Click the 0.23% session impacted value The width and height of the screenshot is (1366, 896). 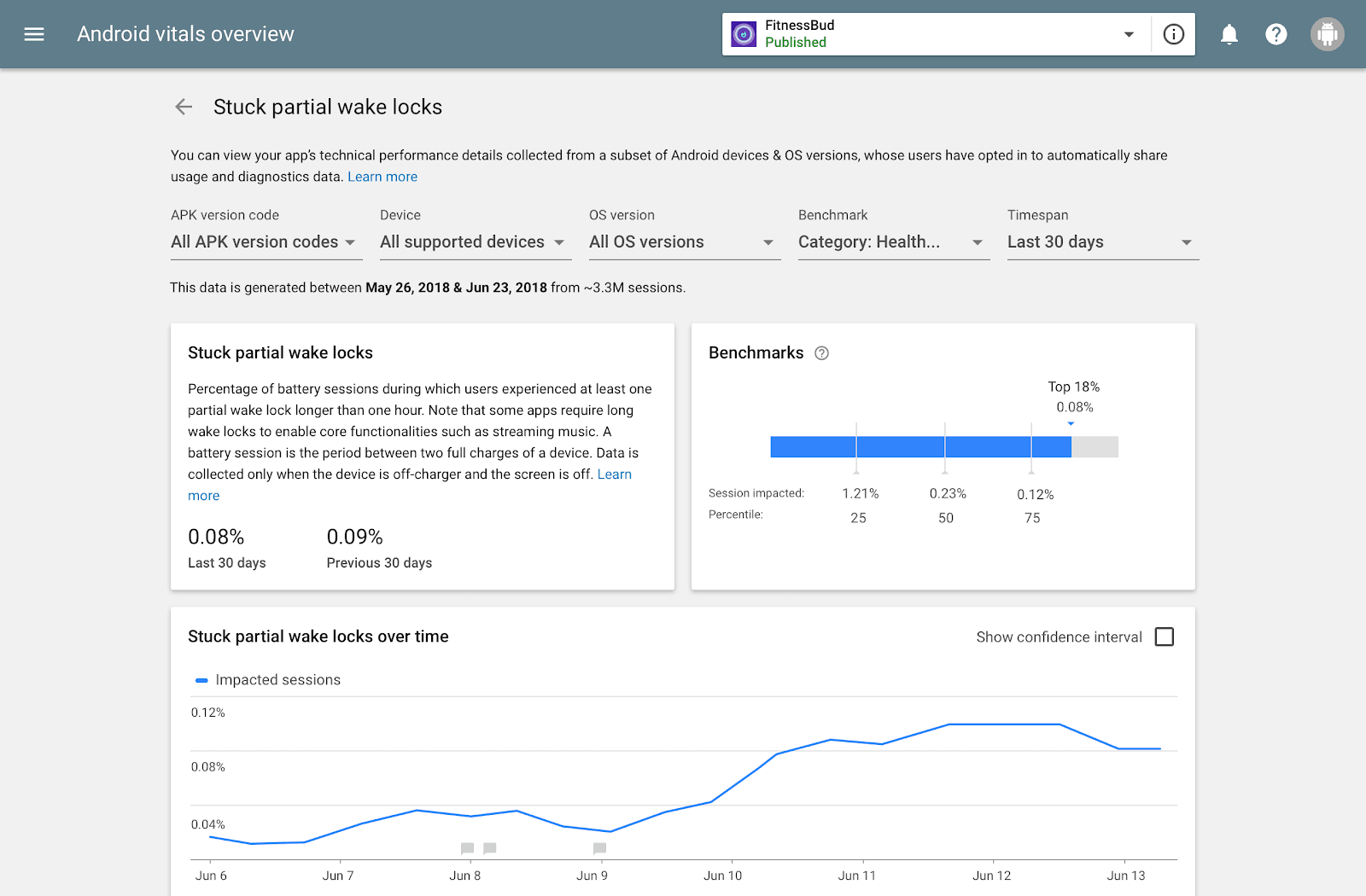(948, 494)
